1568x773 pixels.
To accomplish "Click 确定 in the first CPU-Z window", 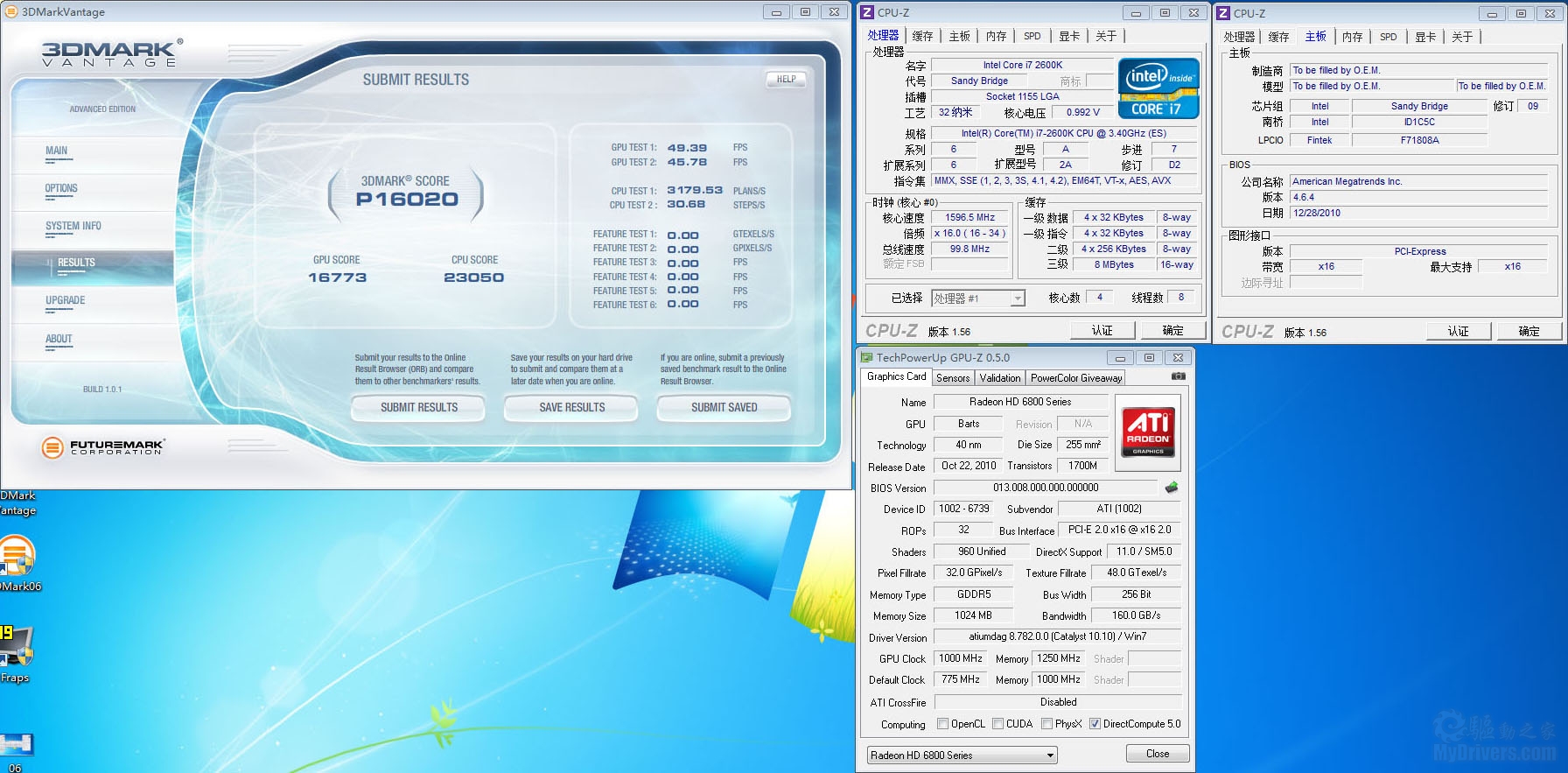I will tap(1172, 330).
